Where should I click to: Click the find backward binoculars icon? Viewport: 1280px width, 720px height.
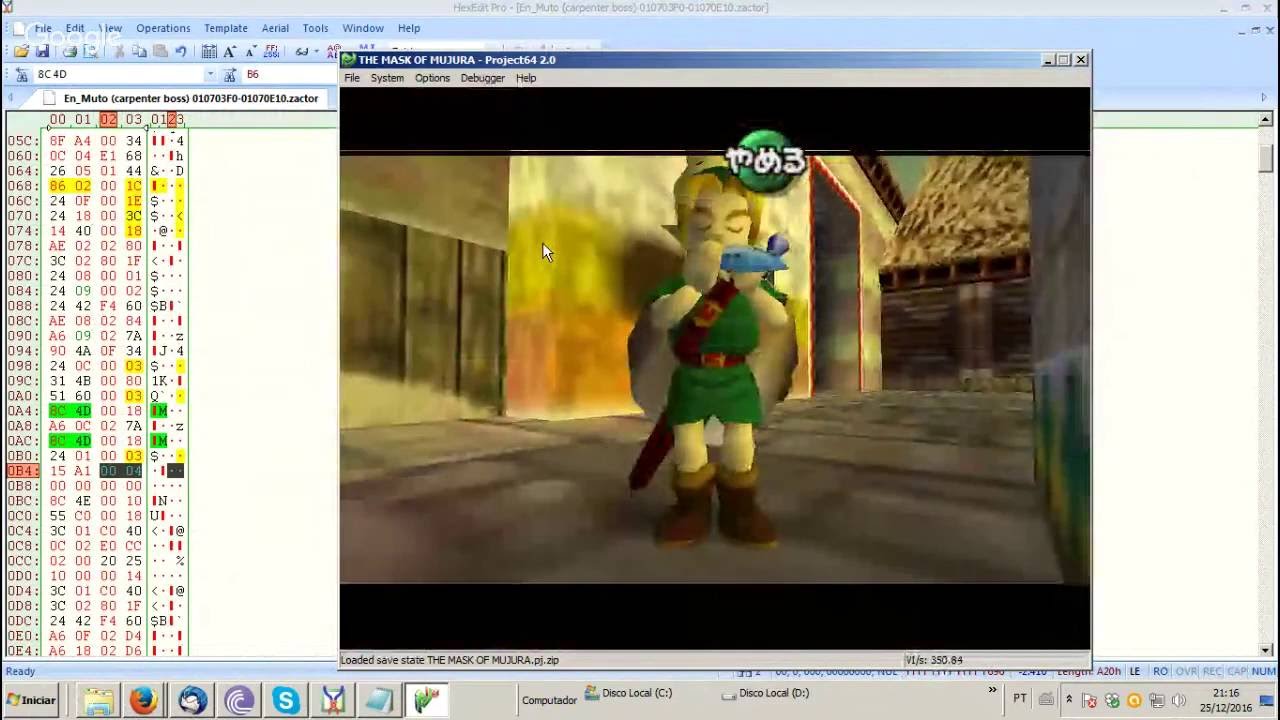(21, 75)
